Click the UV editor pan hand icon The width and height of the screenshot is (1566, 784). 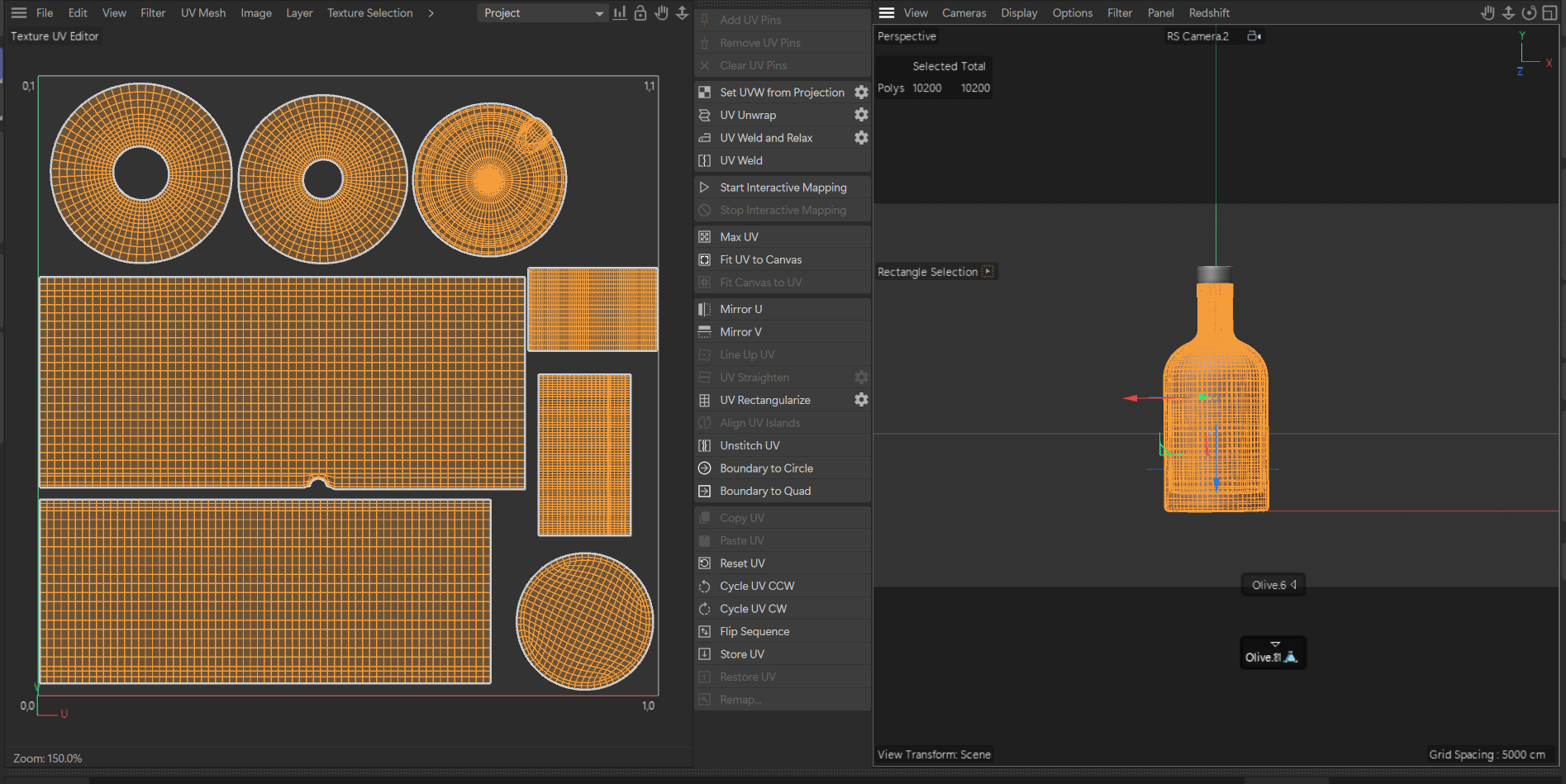661,13
